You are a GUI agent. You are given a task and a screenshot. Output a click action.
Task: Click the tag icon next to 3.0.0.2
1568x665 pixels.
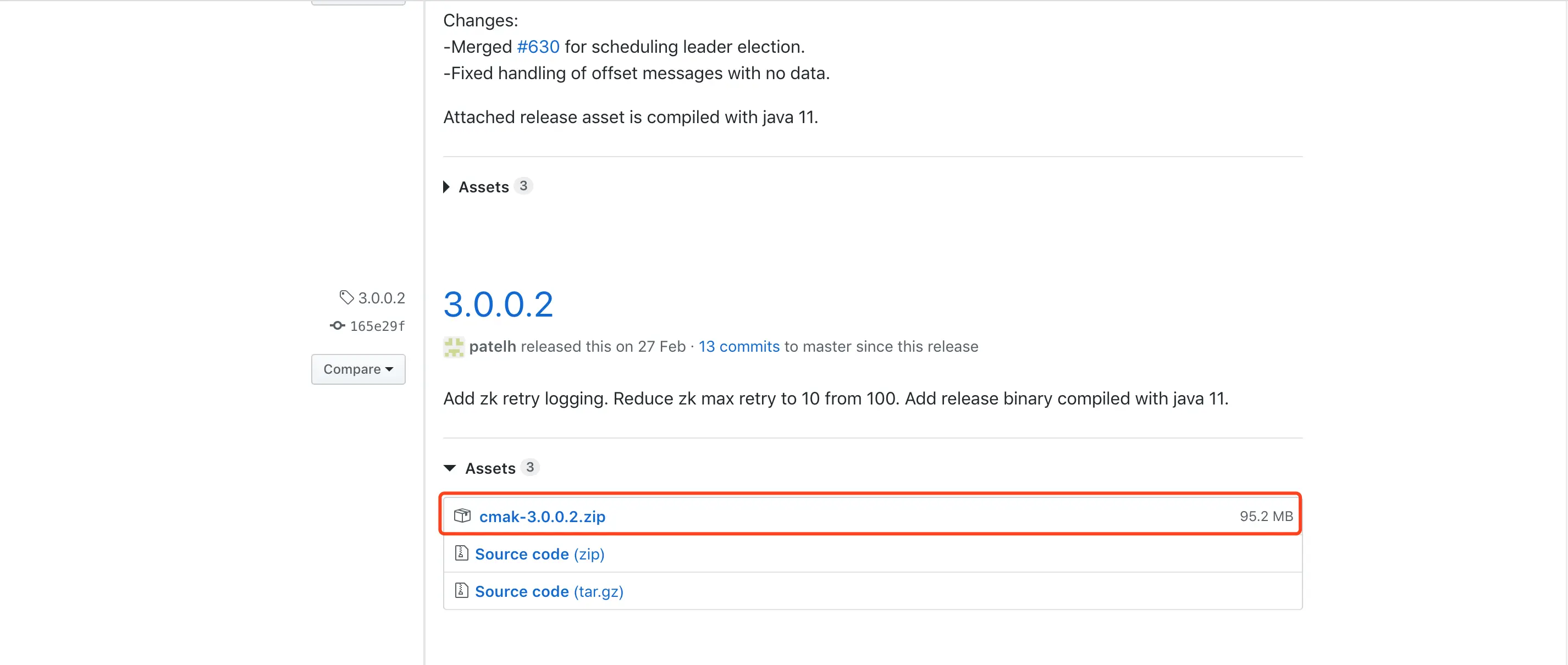[x=346, y=297]
